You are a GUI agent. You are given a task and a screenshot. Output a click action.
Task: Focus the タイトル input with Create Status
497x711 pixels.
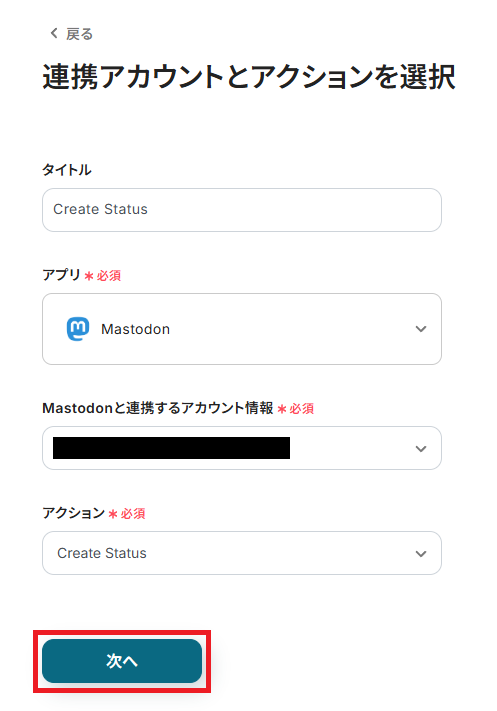(242, 210)
